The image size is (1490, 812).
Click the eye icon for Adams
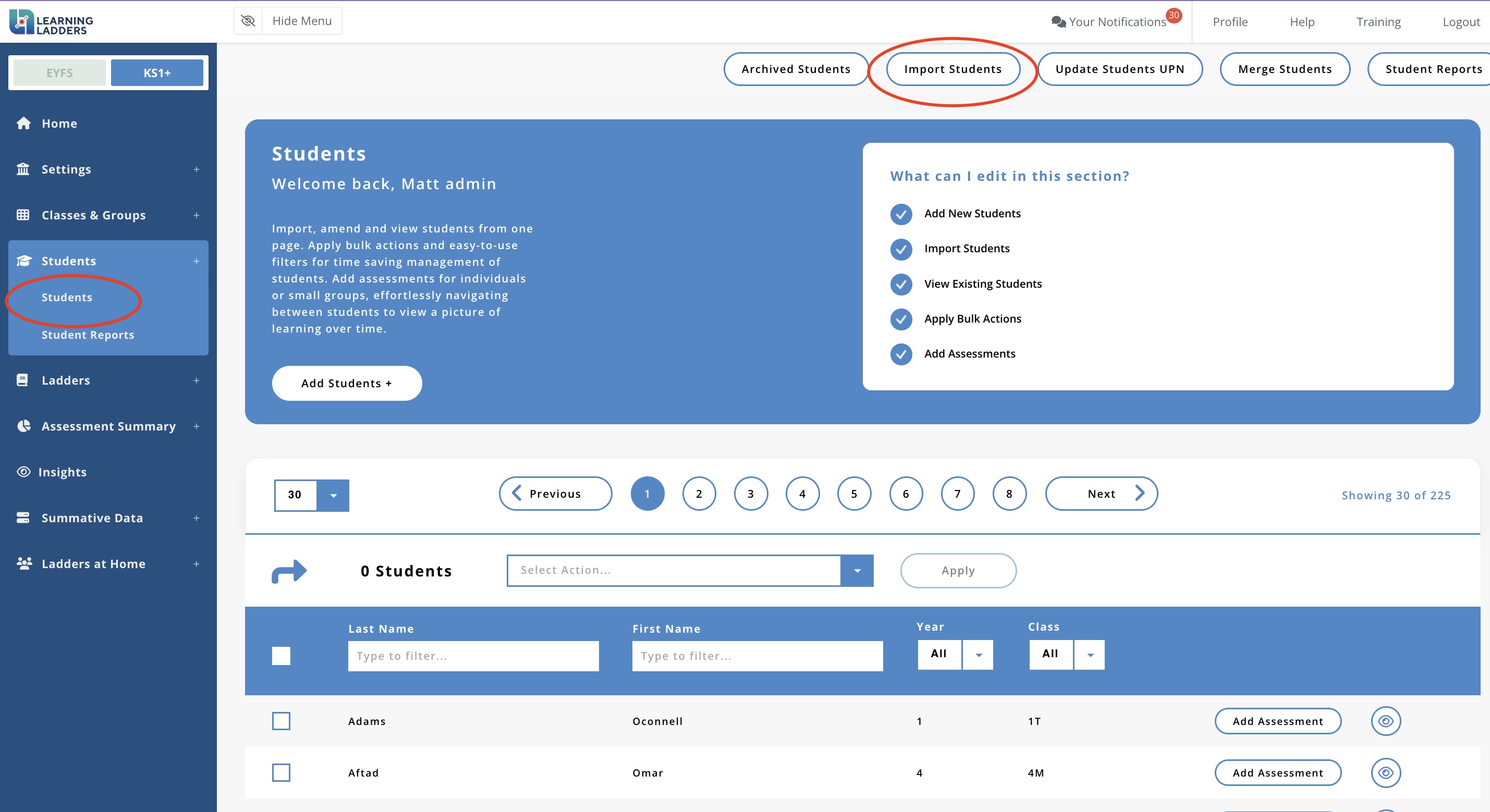click(1385, 721)
